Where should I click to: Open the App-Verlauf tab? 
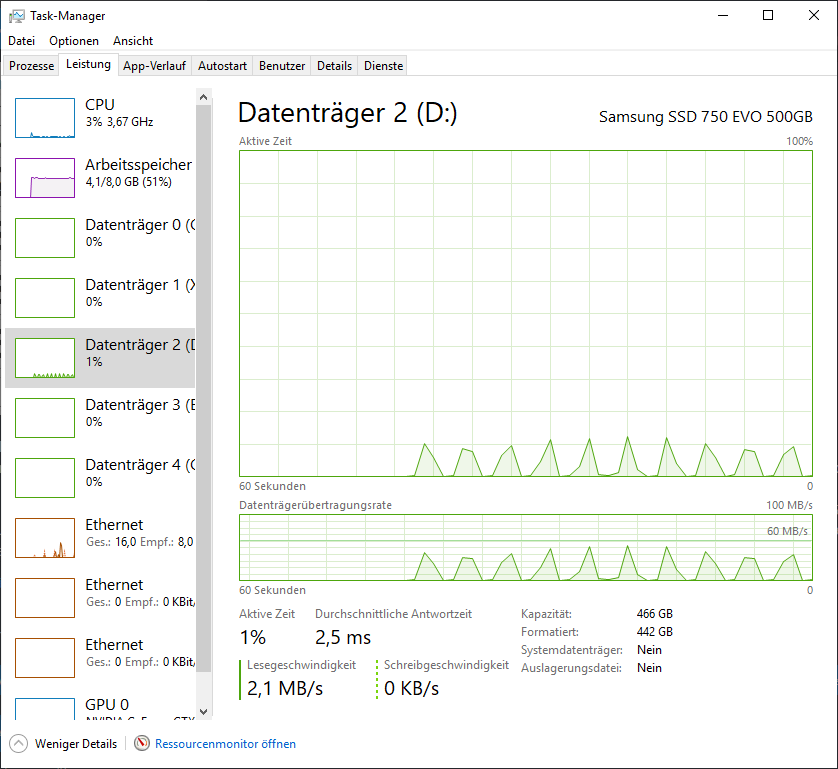click(154, 66)
